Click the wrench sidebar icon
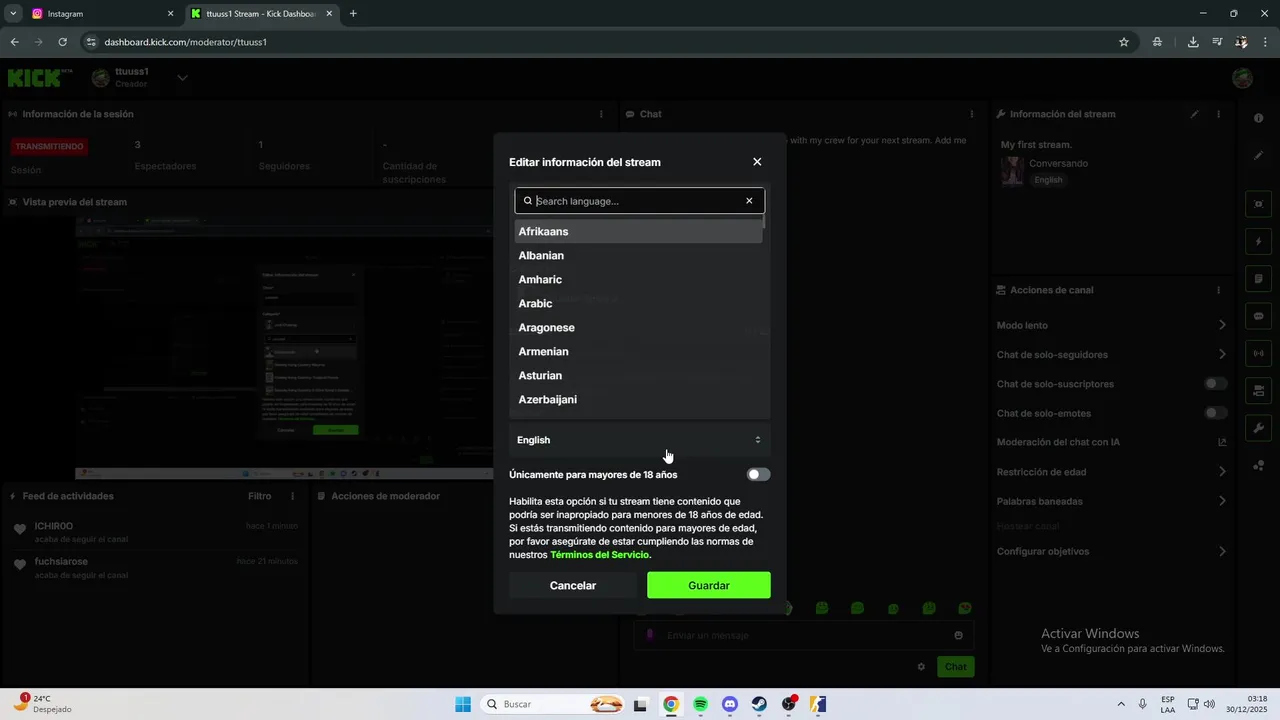The image size is (1280, 720). pos(1259,428)
